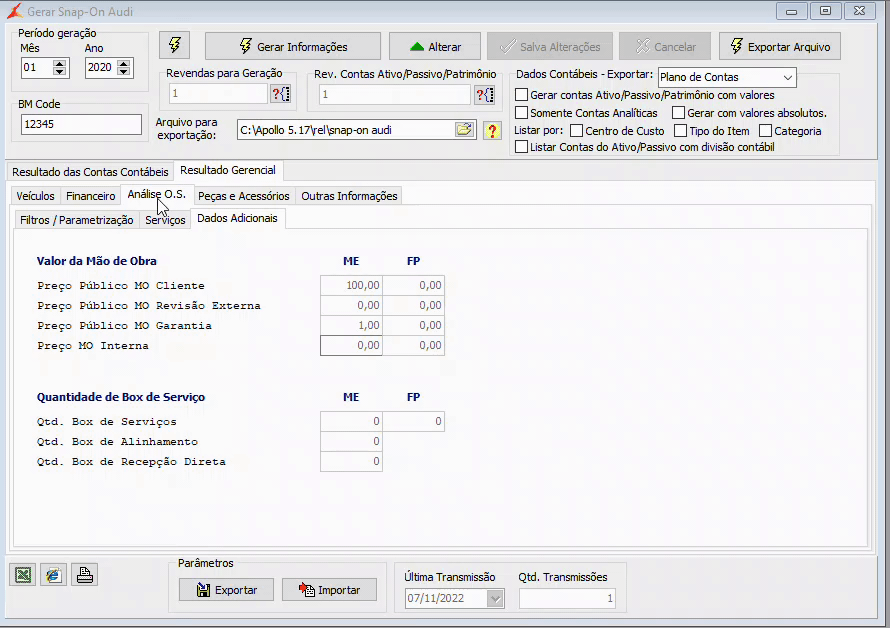Enable Gerar contas Ativo/Passivo/Patrimônio com valores
Viewport: 890px width, 628px height.
(x=521, y=95)
